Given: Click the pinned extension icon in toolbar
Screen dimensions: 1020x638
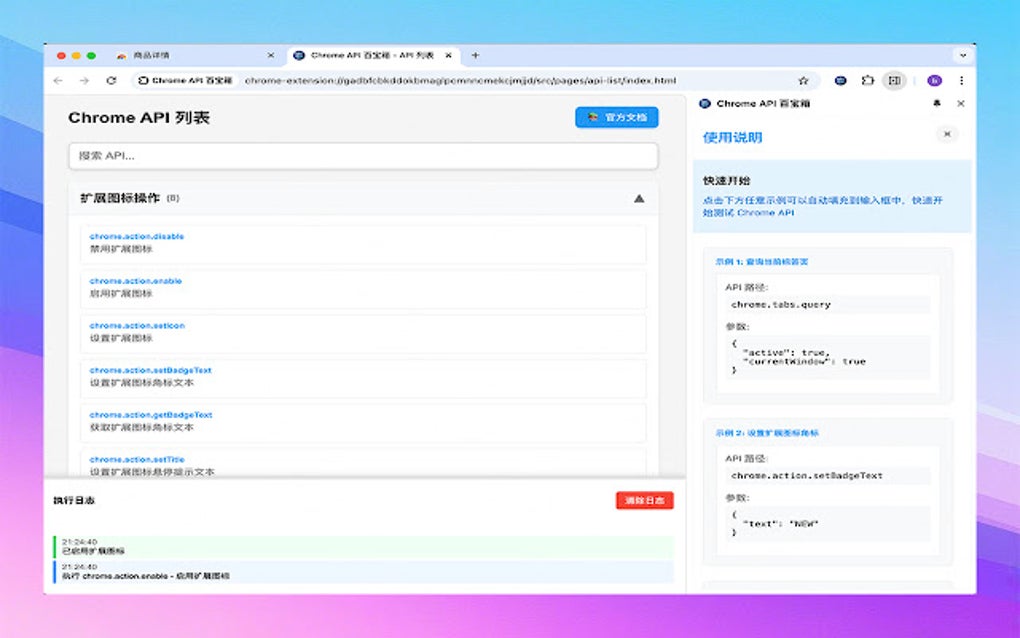Looking at the screenshot, I should 839,80.
